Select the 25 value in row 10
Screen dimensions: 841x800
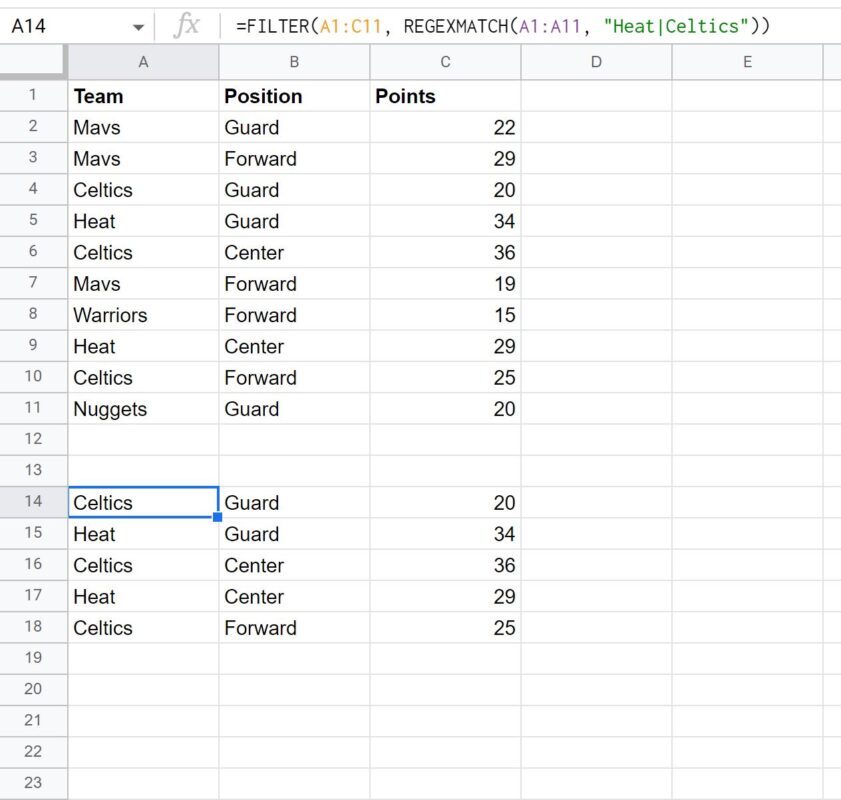click(445, 377)
